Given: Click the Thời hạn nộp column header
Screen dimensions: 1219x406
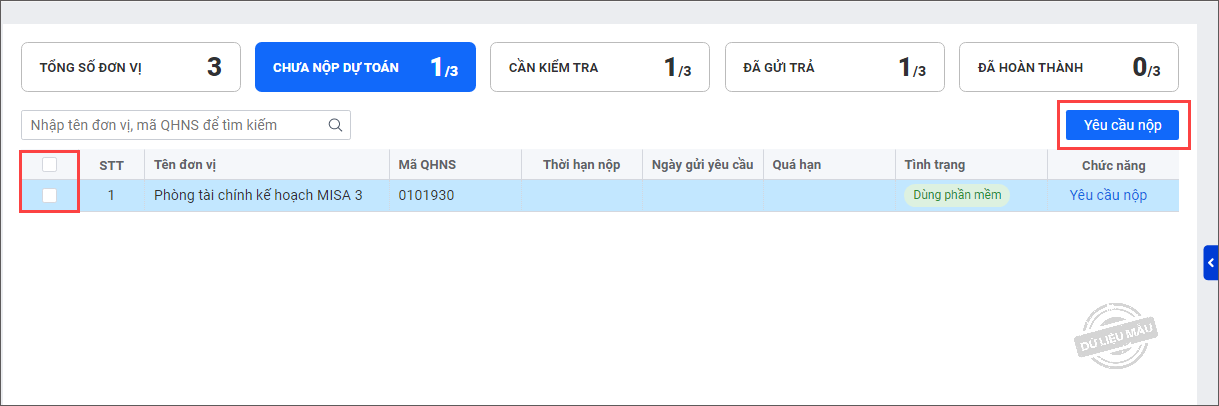Looking at the screenshot, I should [x=581, y=165].
